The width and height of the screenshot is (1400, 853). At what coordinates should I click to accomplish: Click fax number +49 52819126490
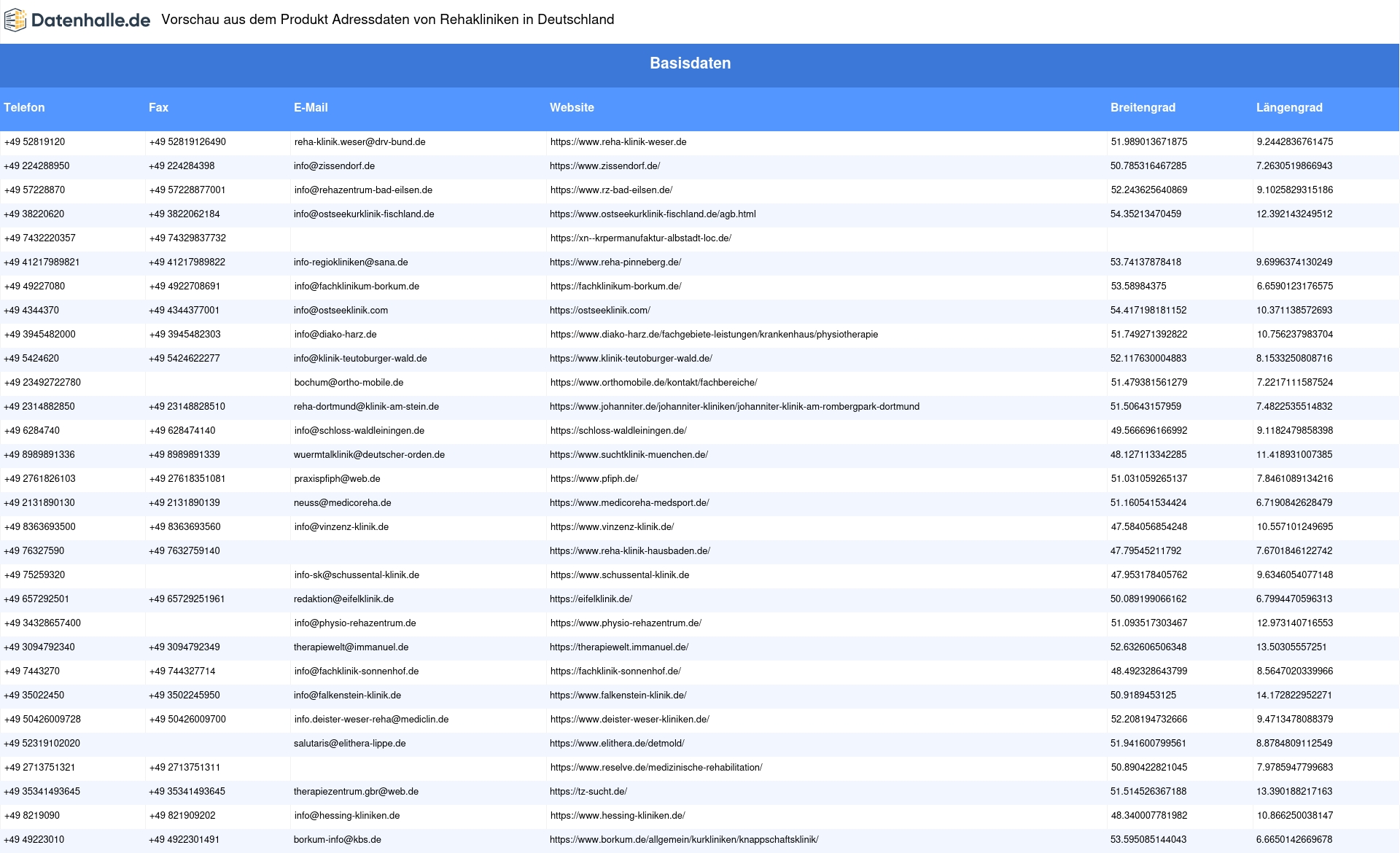click(x=187, y=142)
